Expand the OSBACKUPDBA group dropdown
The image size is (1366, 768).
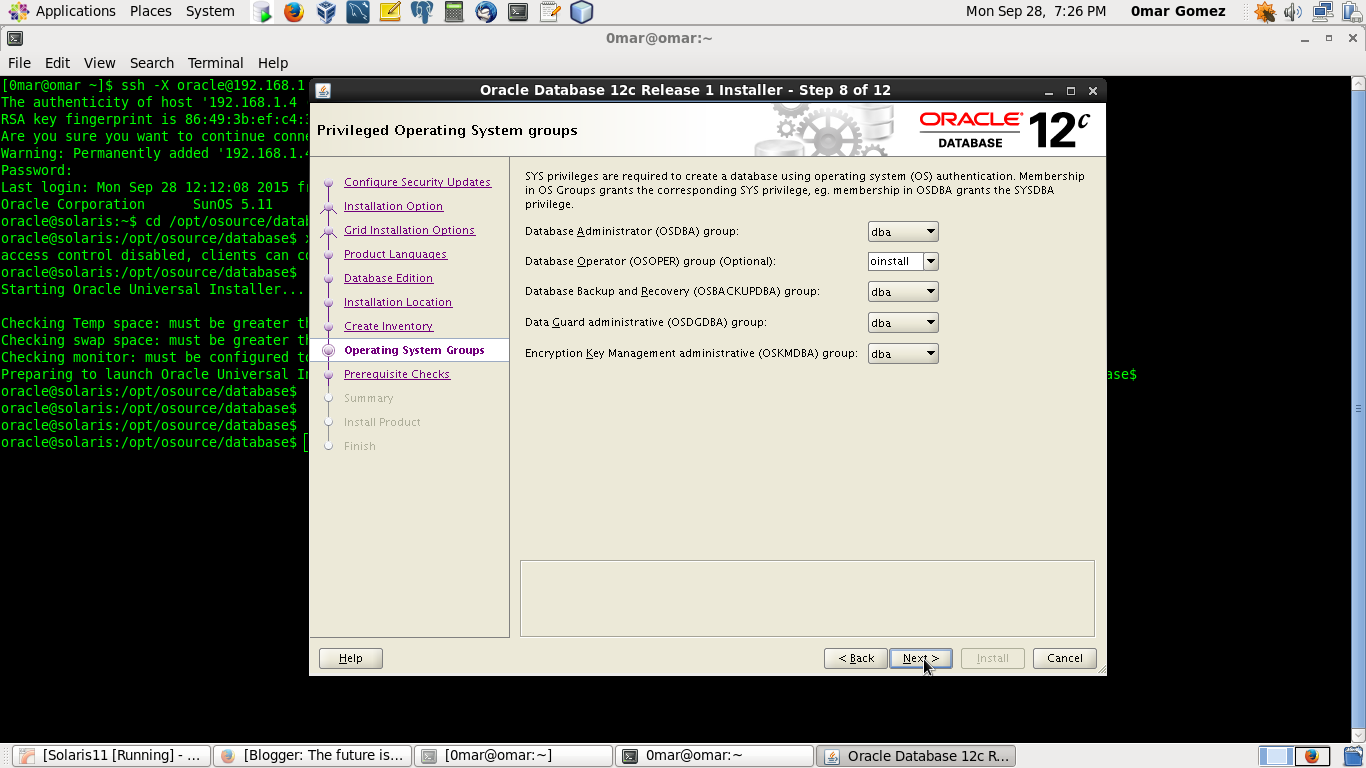(903, 292)
